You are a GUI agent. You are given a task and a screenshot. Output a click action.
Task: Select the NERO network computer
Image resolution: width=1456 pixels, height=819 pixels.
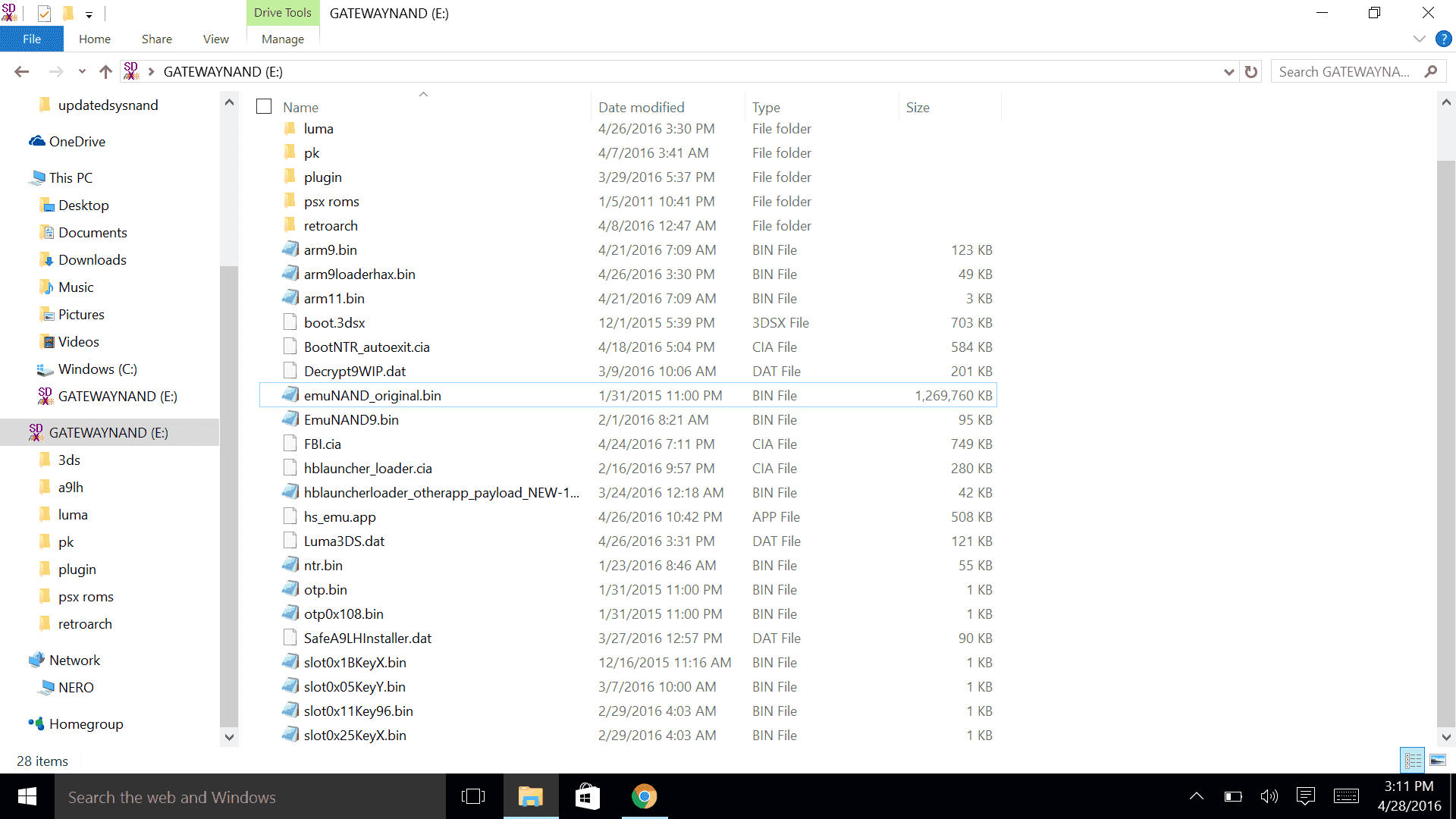(x=76, y=687)
